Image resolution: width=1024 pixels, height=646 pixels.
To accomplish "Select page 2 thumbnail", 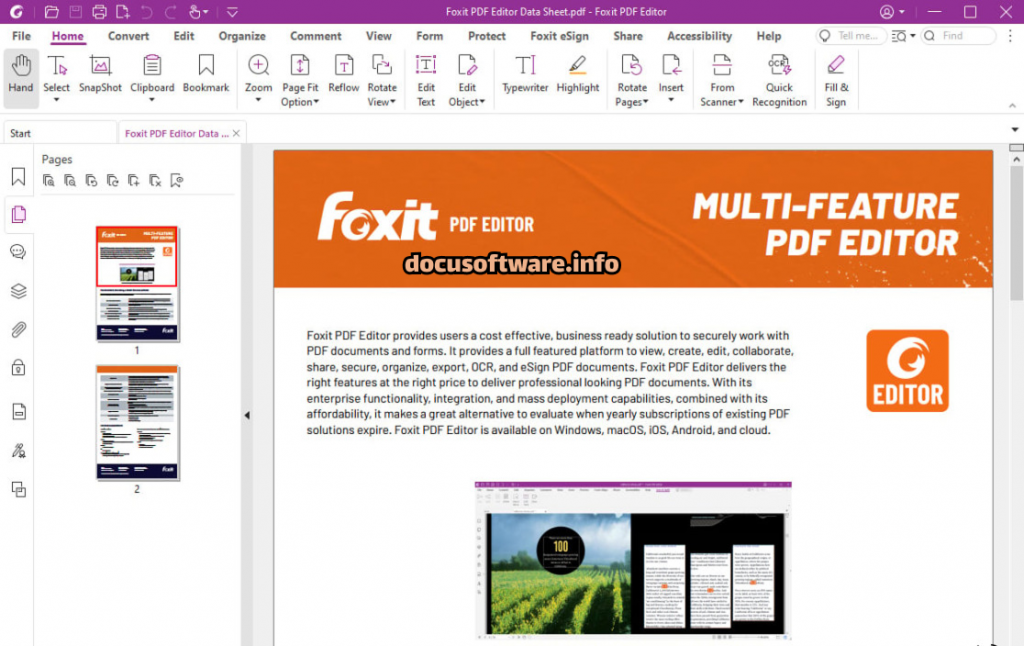I will coord(137,422).
